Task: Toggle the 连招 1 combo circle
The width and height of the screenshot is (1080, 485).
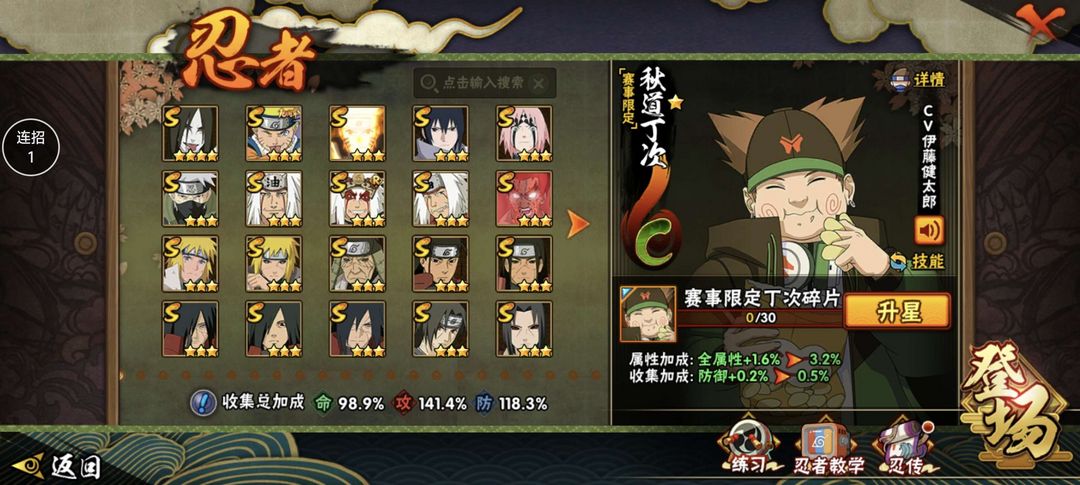Action: (x=31, y=147)
